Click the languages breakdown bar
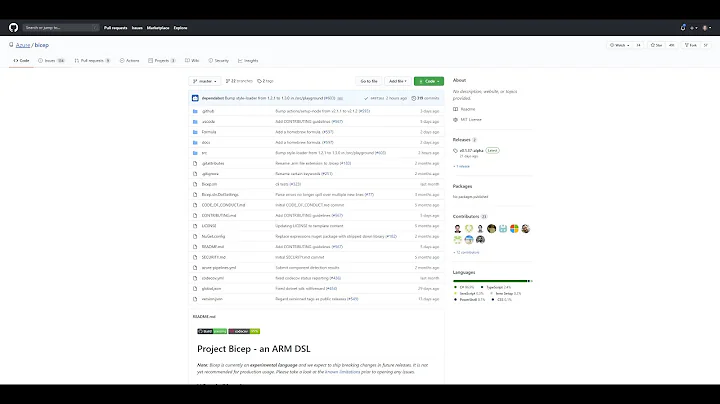The image size is (720, 404). 492,281
